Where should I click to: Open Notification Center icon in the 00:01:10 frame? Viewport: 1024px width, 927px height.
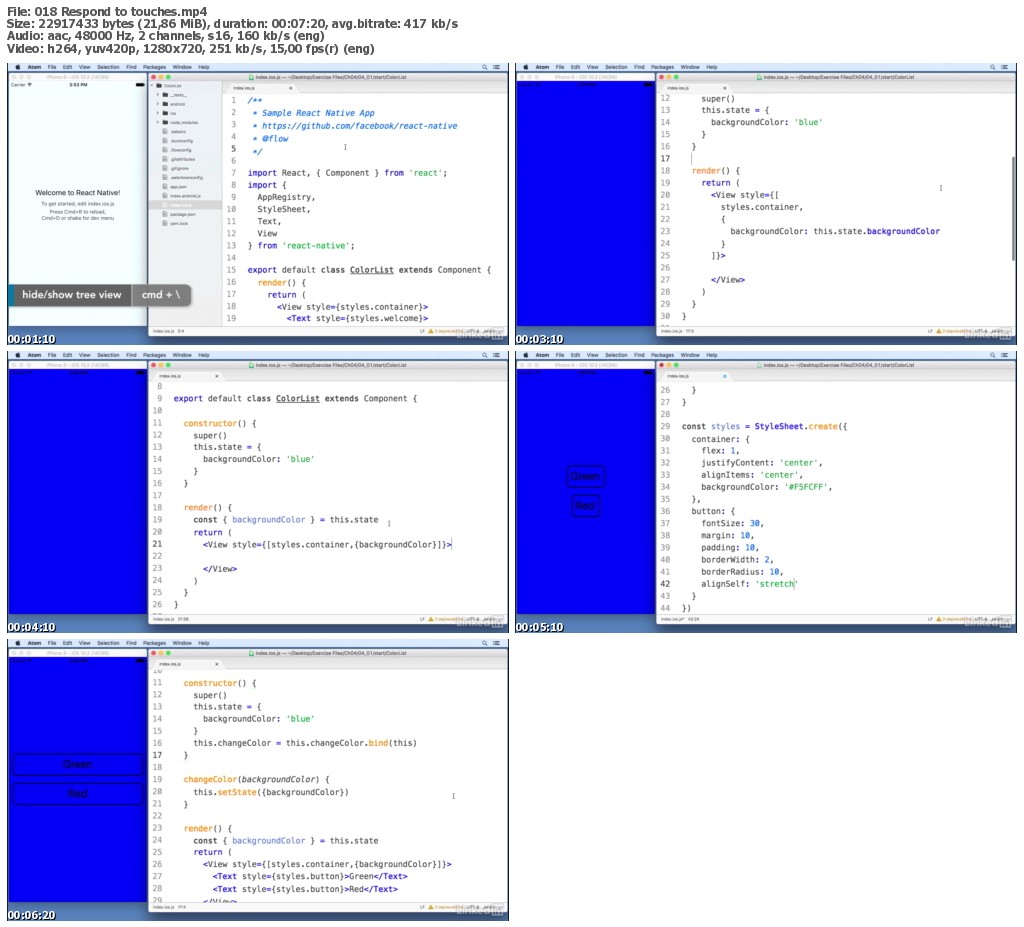pyautogui.click(x=497, y=67)
